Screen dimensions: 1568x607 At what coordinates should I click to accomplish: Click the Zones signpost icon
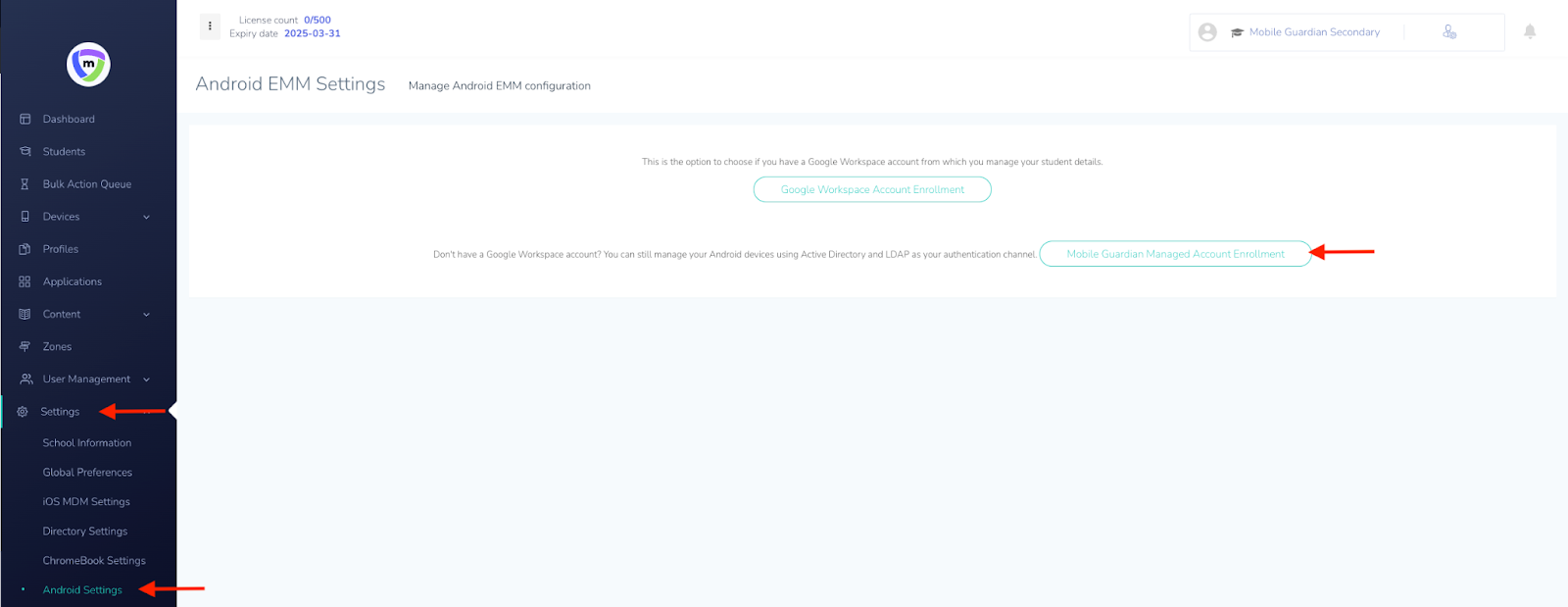pos(25,347)
